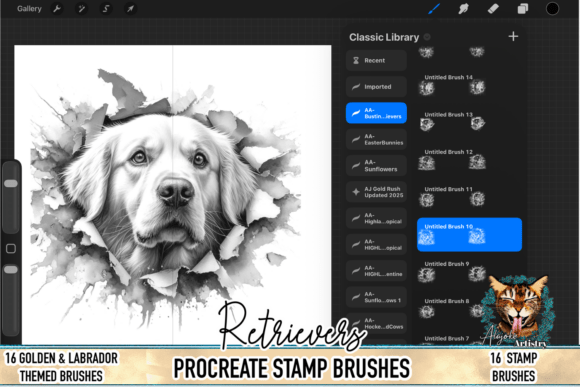Select the AA-Sunflo...ows 1 brush set

[x=376, y=297]
